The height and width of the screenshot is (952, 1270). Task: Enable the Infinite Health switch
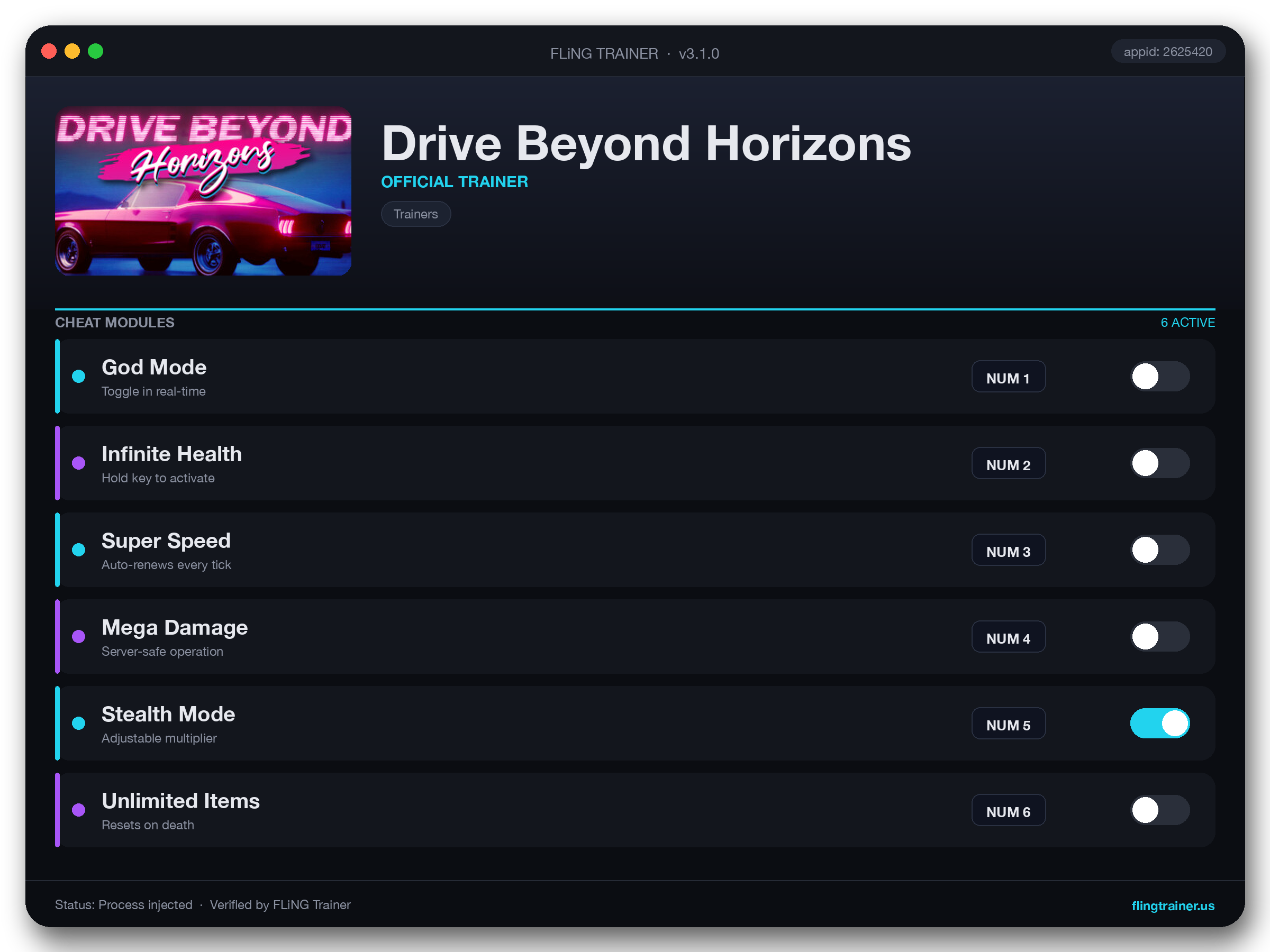tap(1160, 463)
